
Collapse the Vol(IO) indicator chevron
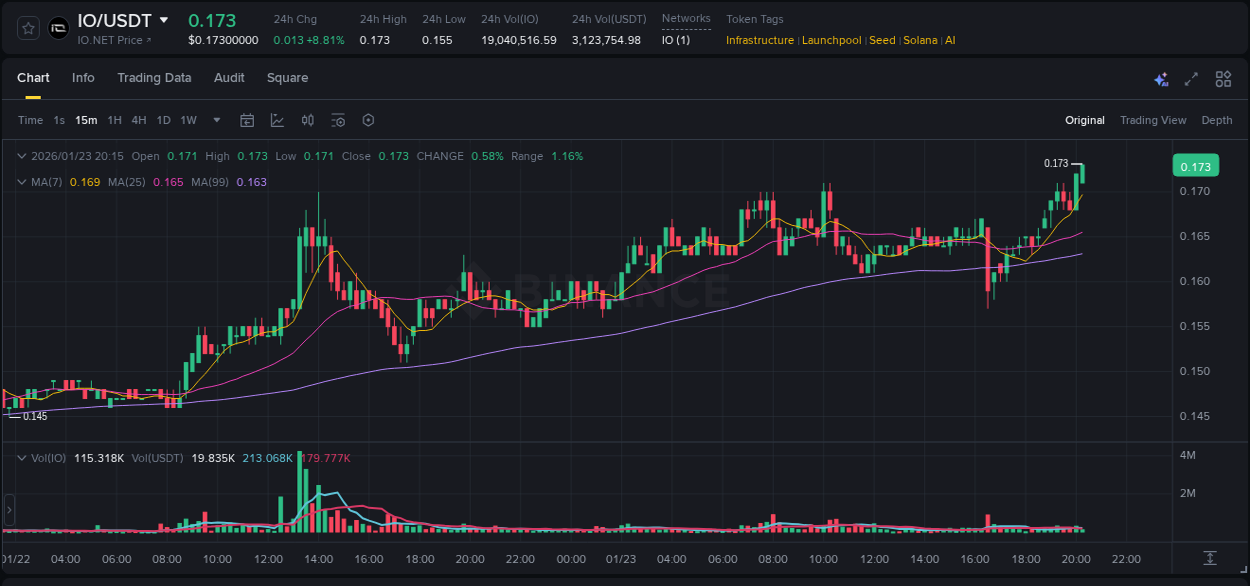pyautogui.click(x=21, y=456)
